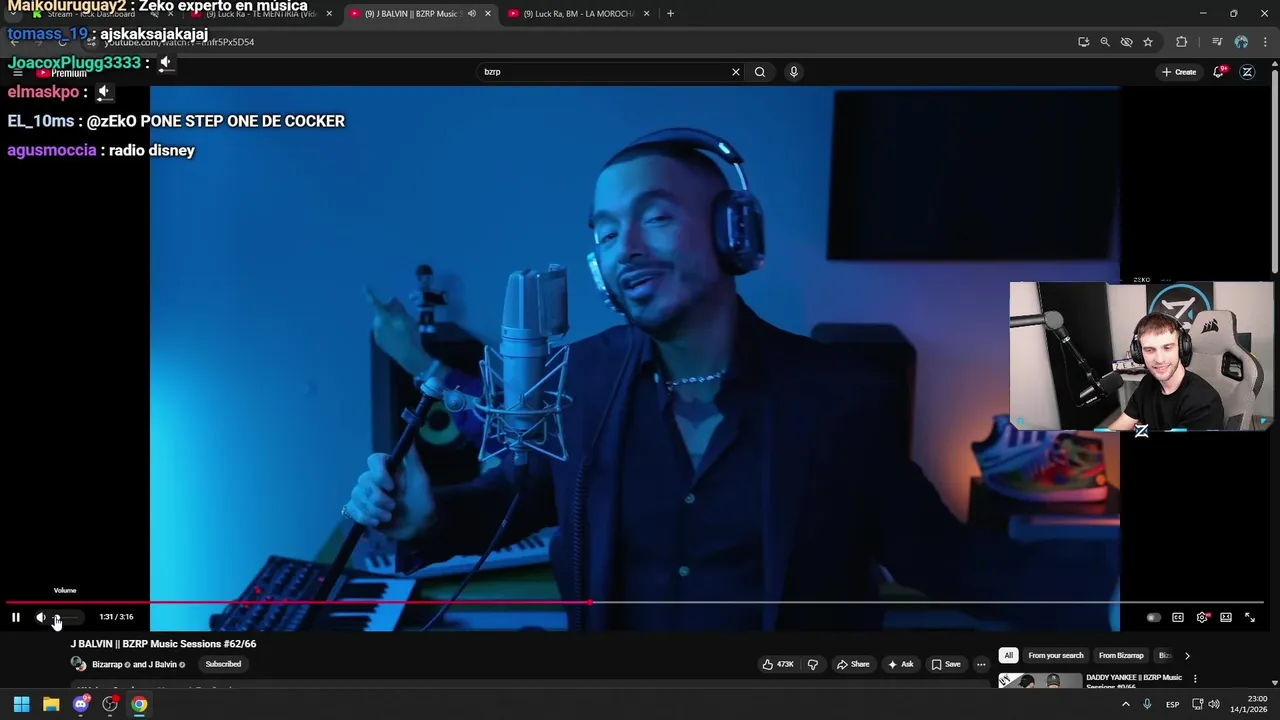The width and height of the screenshot is (1280, 720).
Task: Click the YouTube search box containing bzrp
Action: pyautogui.click(x=604, y=72)
